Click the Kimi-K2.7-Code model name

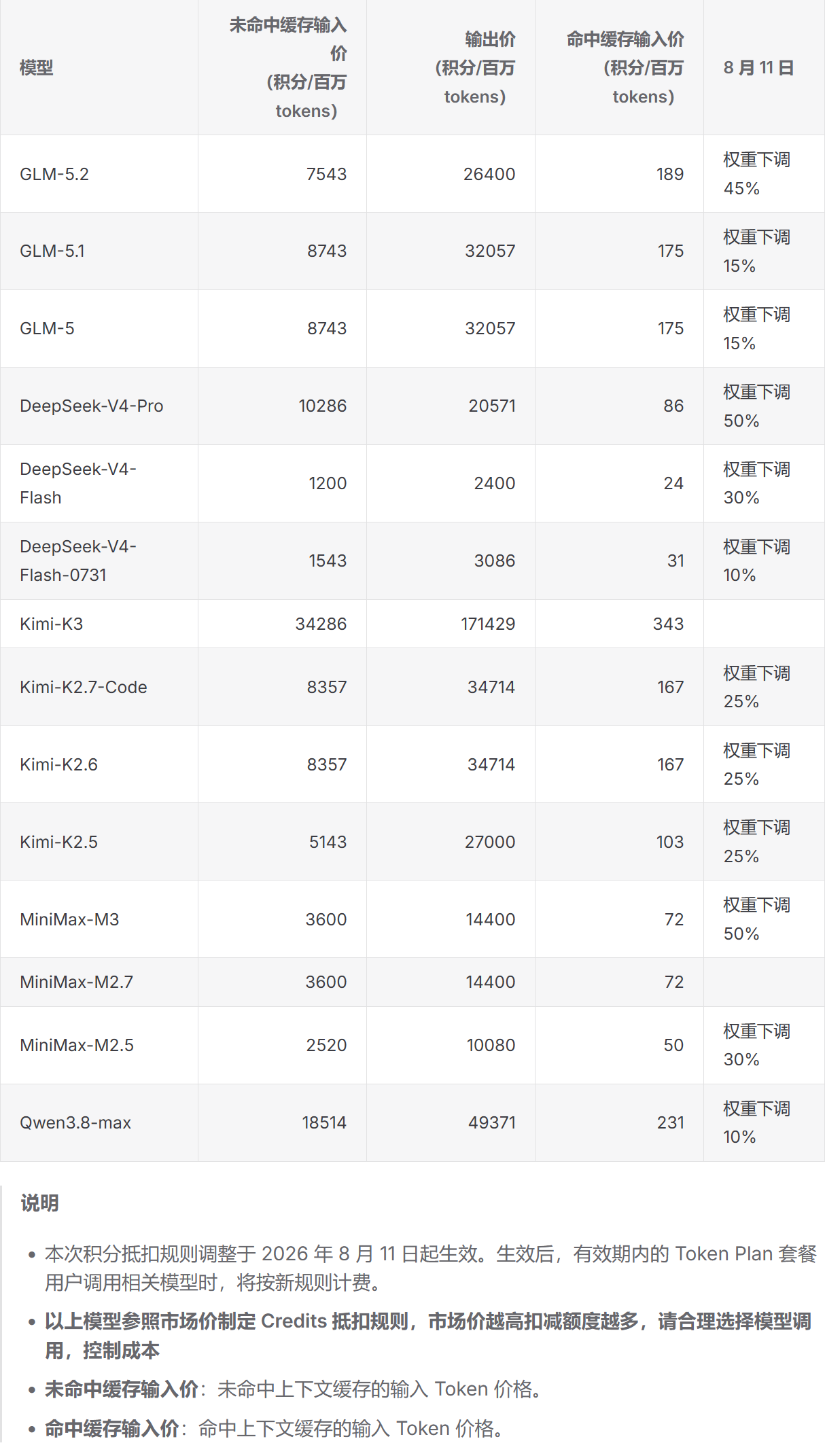click(84, 687)
